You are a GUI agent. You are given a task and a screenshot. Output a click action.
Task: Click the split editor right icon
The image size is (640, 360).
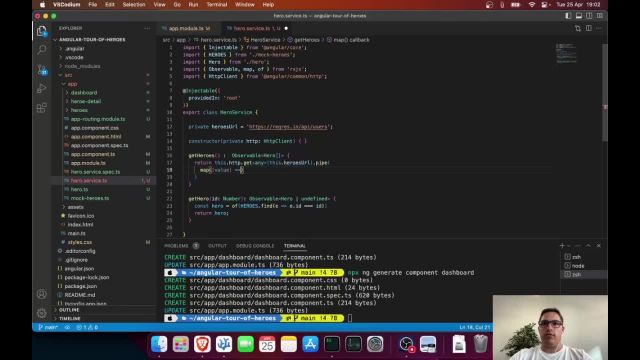click(589, 28)
